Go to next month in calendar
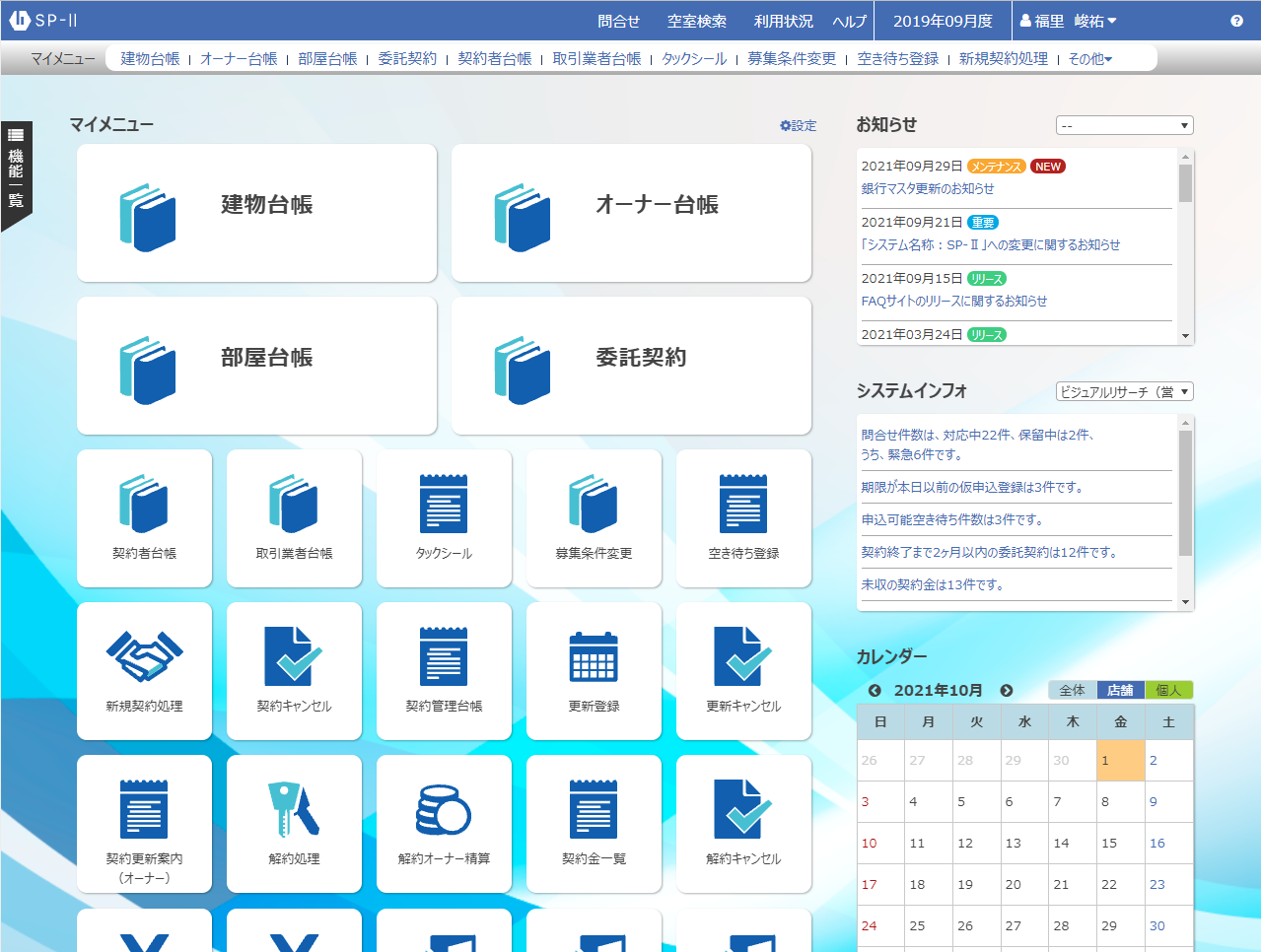Viewport: 1261px width, 952px height. click(x=1007, y=690)
